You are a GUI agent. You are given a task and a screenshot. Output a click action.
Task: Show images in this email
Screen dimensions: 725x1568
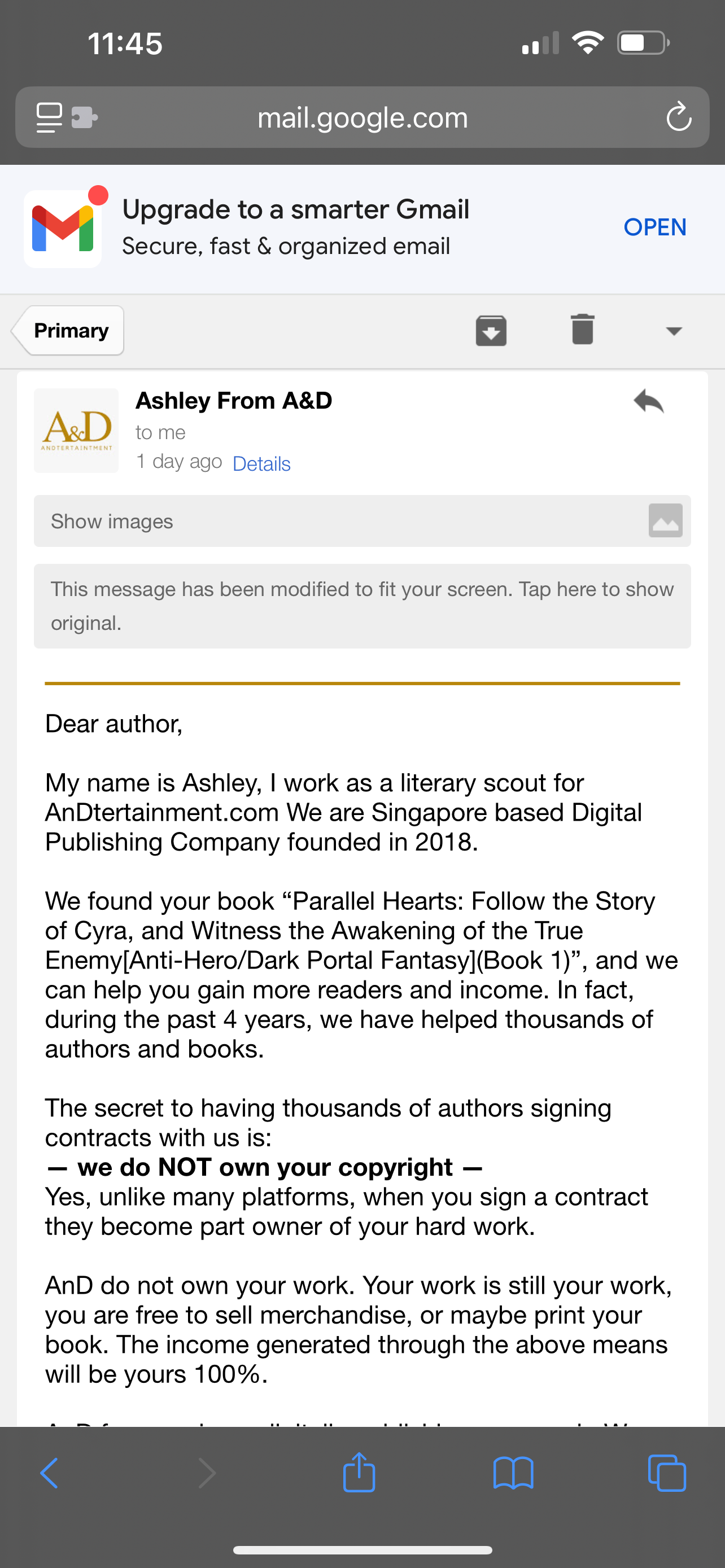(x=112, y=522)
